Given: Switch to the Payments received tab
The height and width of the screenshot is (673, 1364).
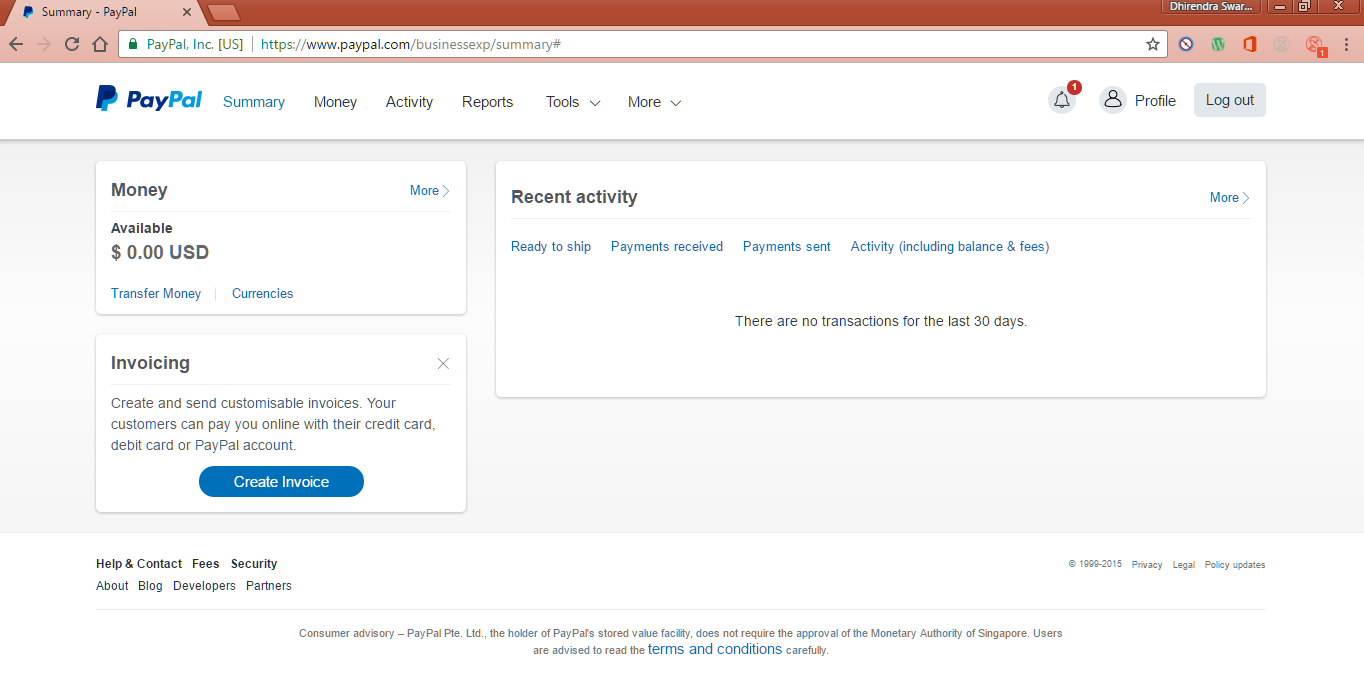Looking at the screenshot, I should [666, 246].
